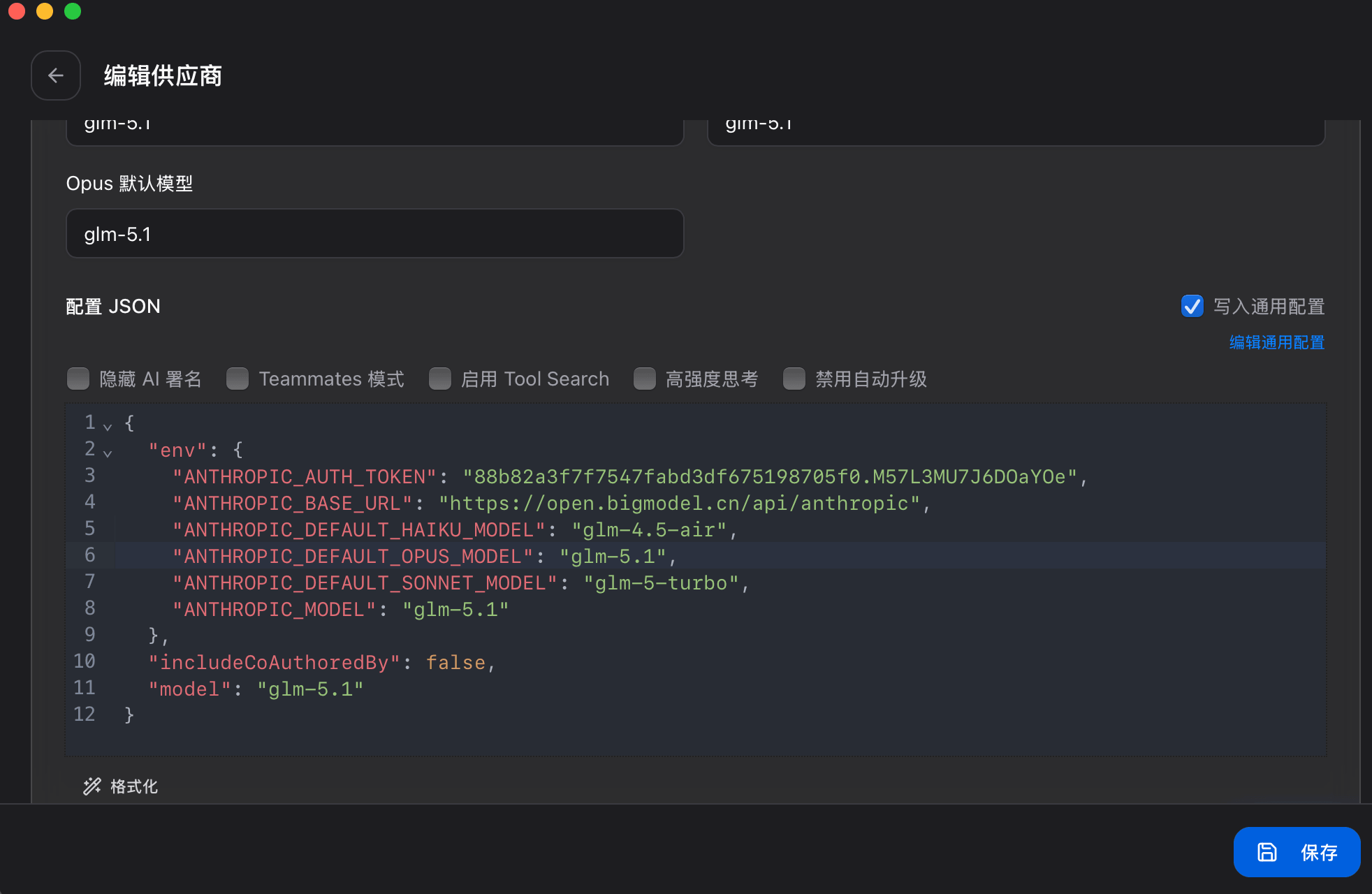Viewport: 1372px width, 894px height.
Task: Enable the 隐藏 AI 署名 checkbox
Action: [x=78, y=379]
